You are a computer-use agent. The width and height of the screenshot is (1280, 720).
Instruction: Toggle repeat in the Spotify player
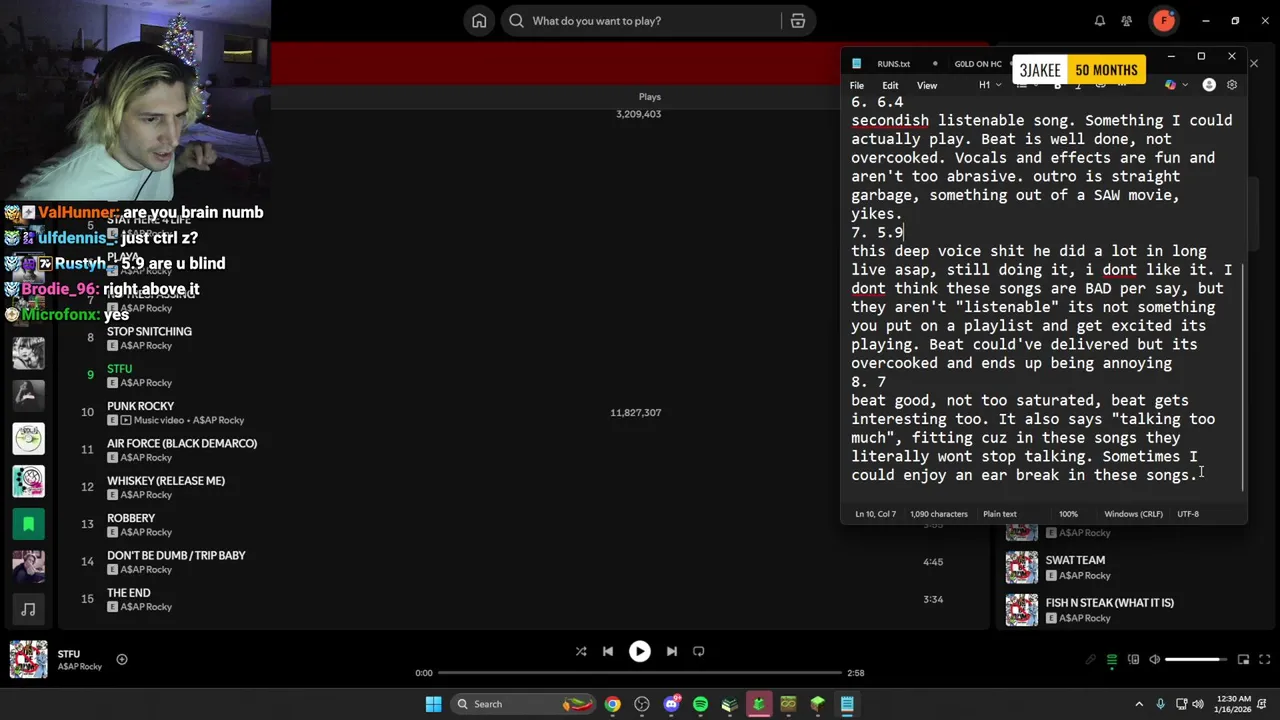(699, 651)
